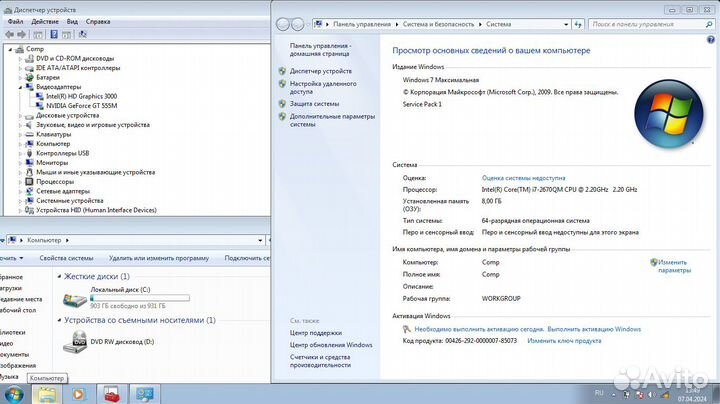This screenshot has height=404, width=720.
Task: Open Панель управления домашняя страница link
Action: 320,50
